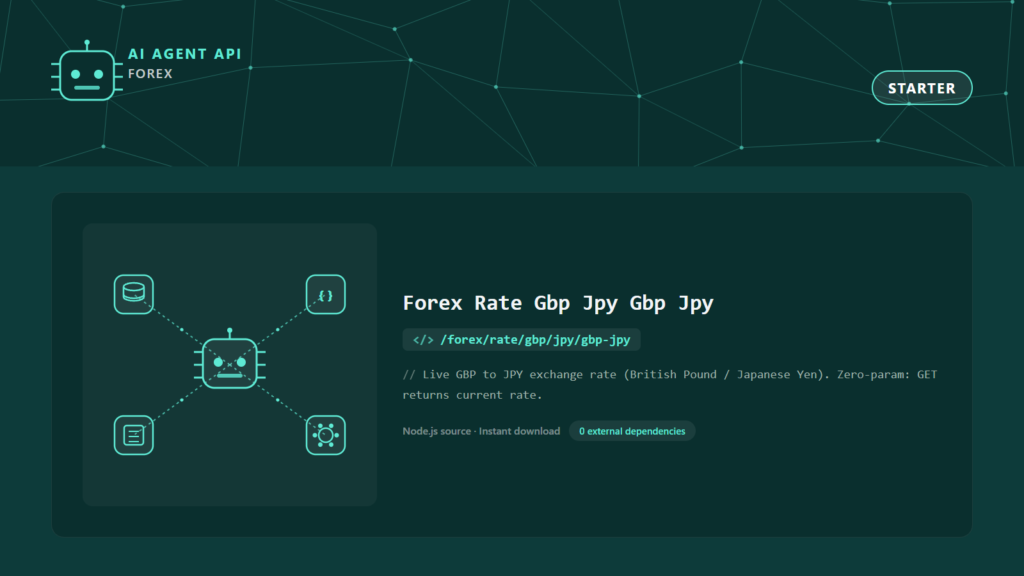The image size is (1024, 576).
Task: Click the document list icon in the illustration
Action: [x=134, y=435]
